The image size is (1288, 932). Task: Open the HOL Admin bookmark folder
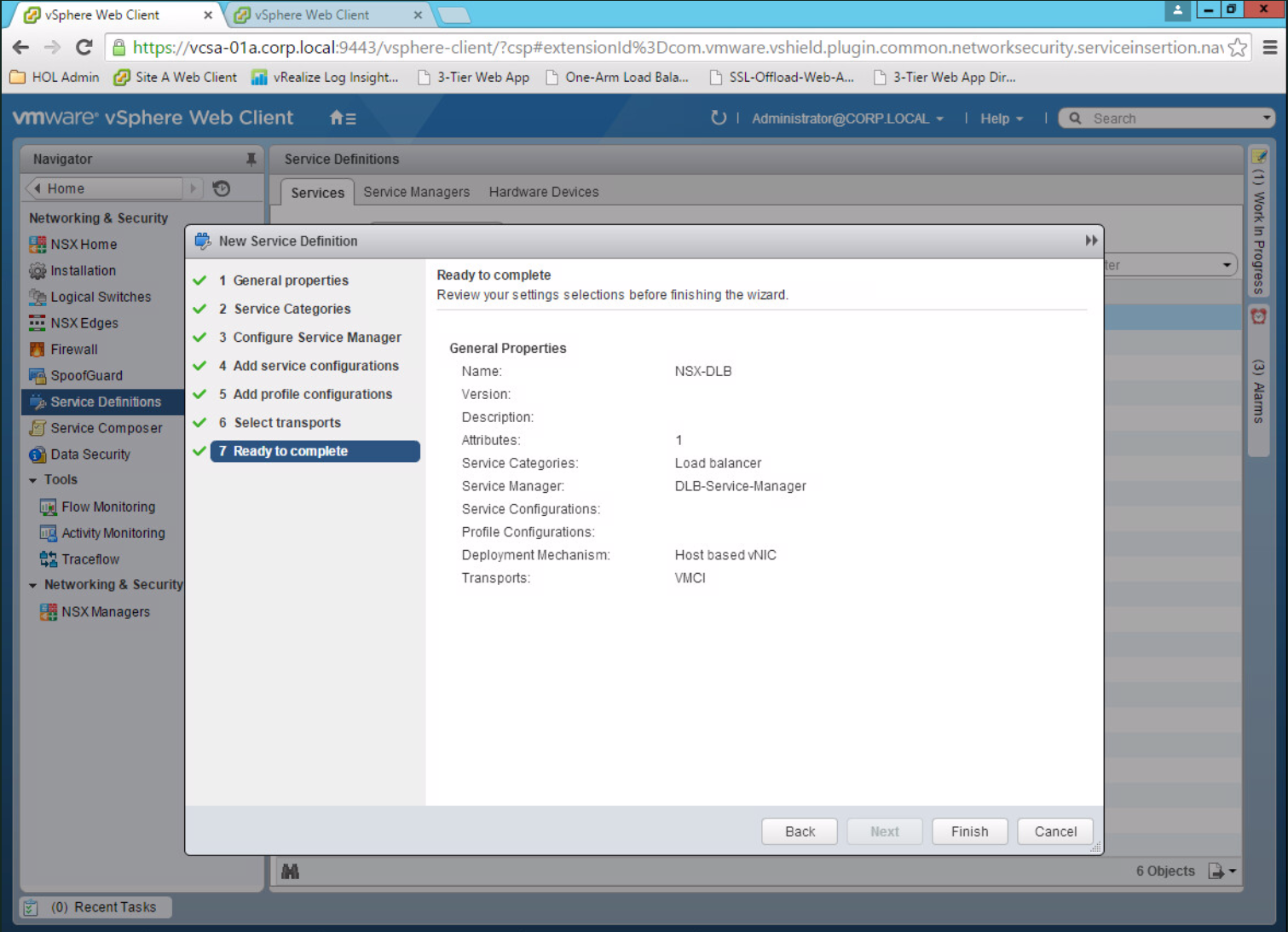coord(55,77)
